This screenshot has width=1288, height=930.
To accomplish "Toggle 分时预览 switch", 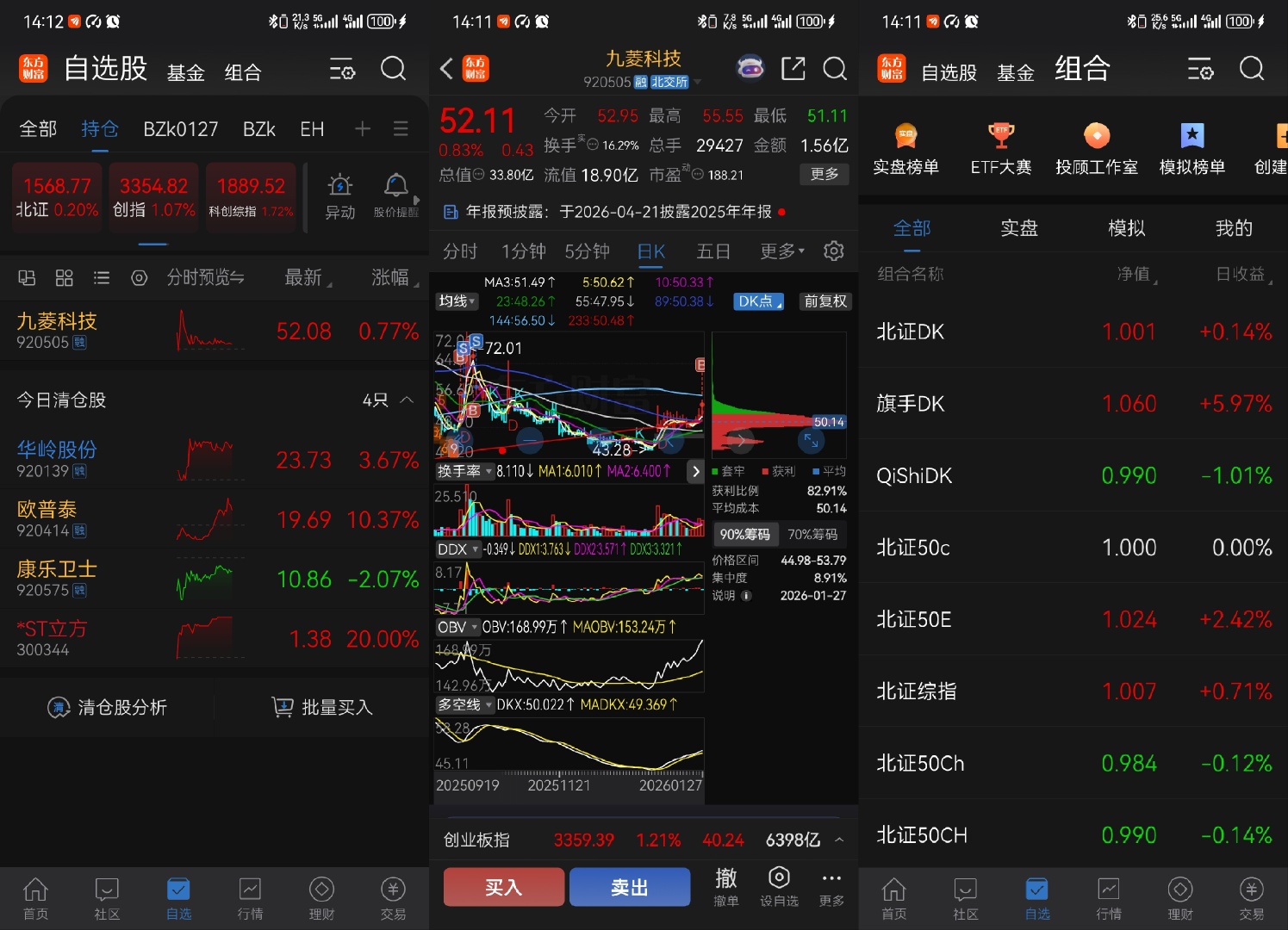I will click(x=205, y=277).
